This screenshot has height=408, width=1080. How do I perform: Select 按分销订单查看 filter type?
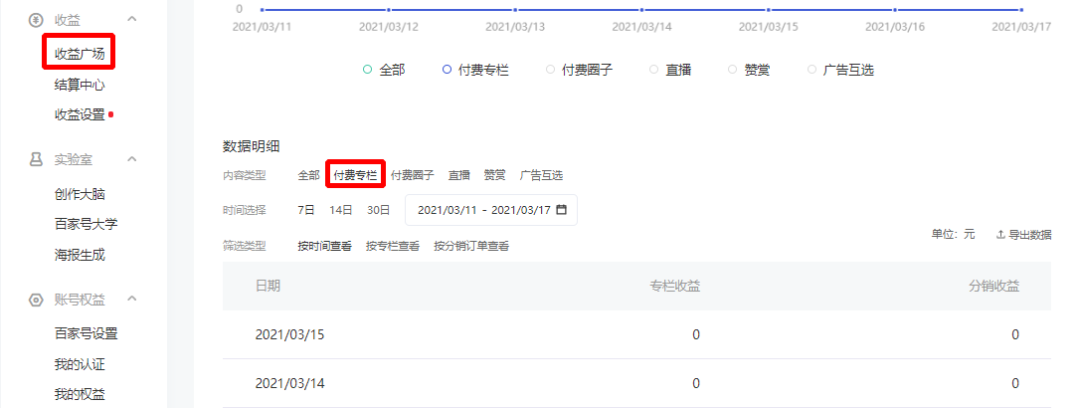pos(471,246)
